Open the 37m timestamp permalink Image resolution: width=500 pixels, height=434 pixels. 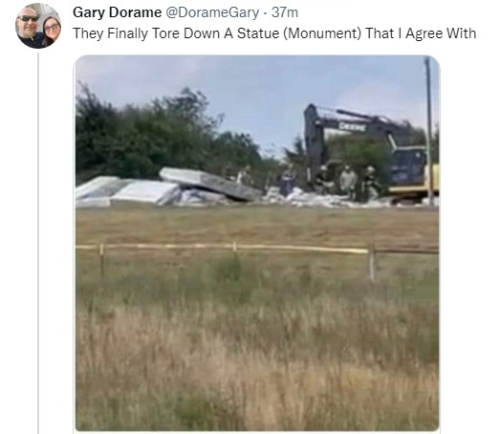(285, 13)
